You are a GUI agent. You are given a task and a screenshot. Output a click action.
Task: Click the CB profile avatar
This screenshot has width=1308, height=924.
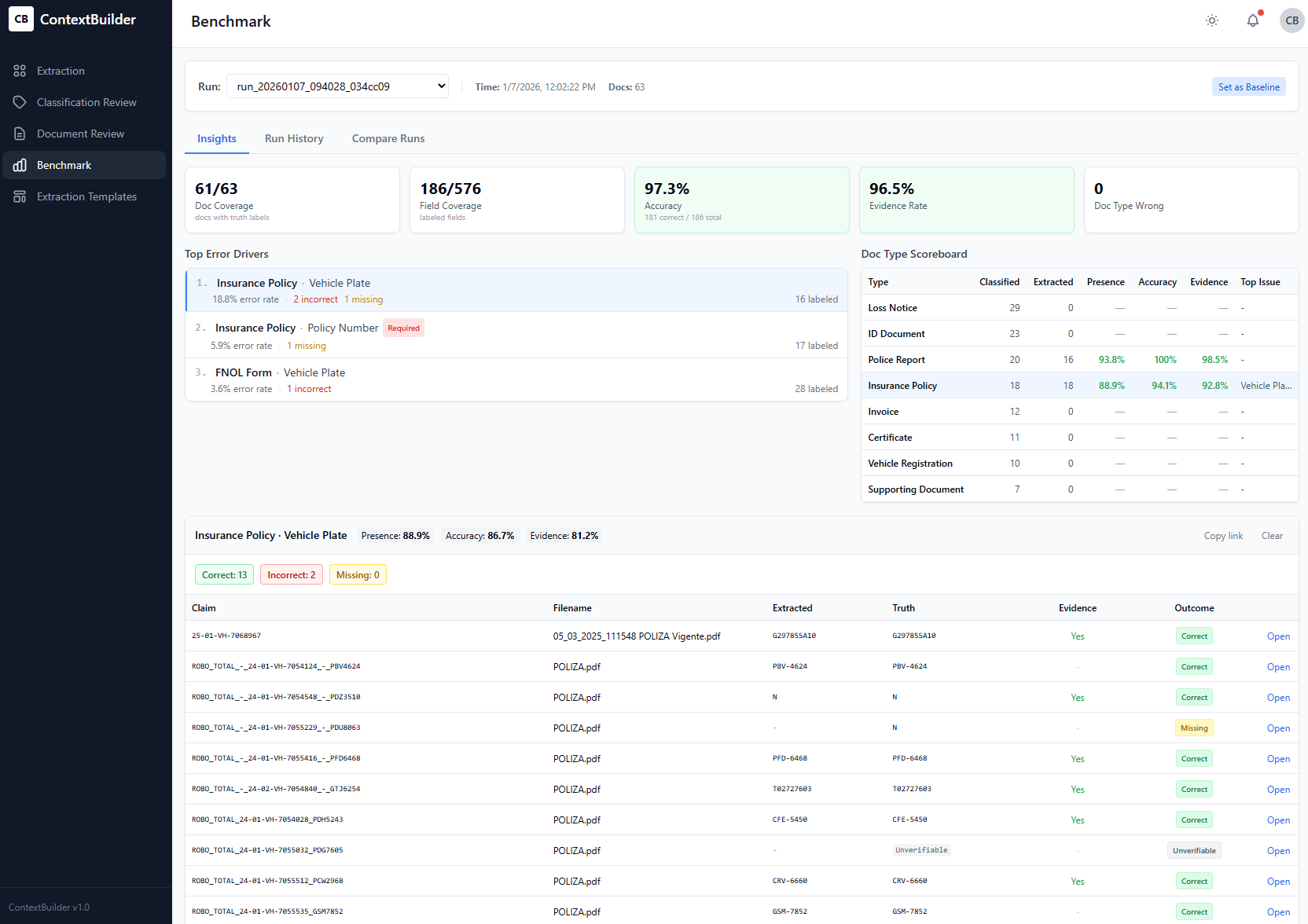click(1291, 20)
